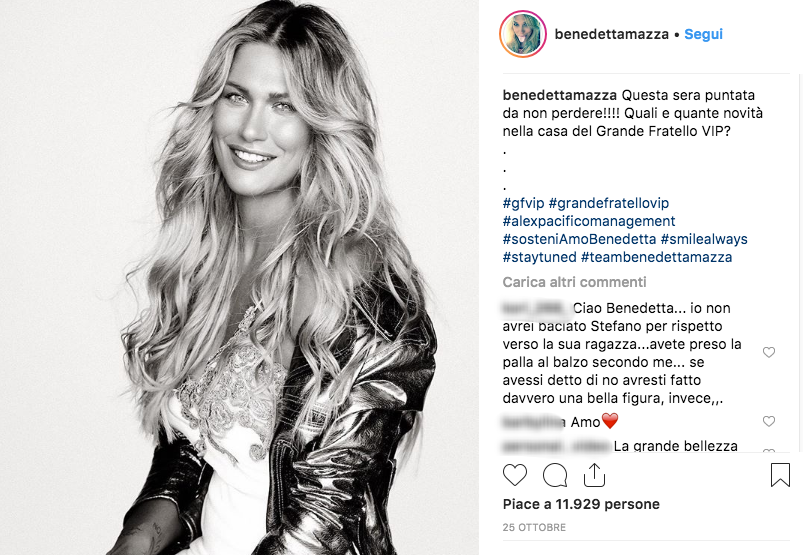Screen dimensions: 803x555
Task: Open the #smilealways hashtag
Action: coord(704,239)
